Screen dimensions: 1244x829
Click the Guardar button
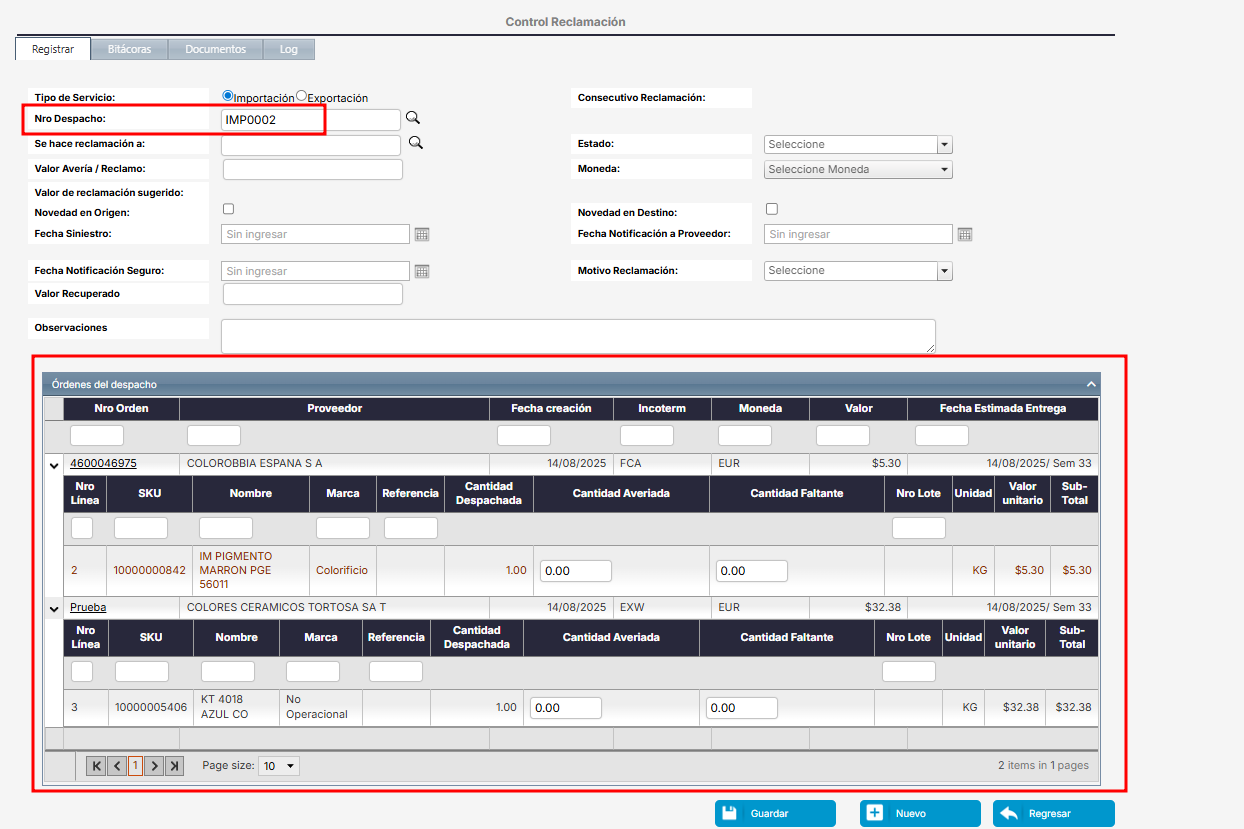pos(775,813)
